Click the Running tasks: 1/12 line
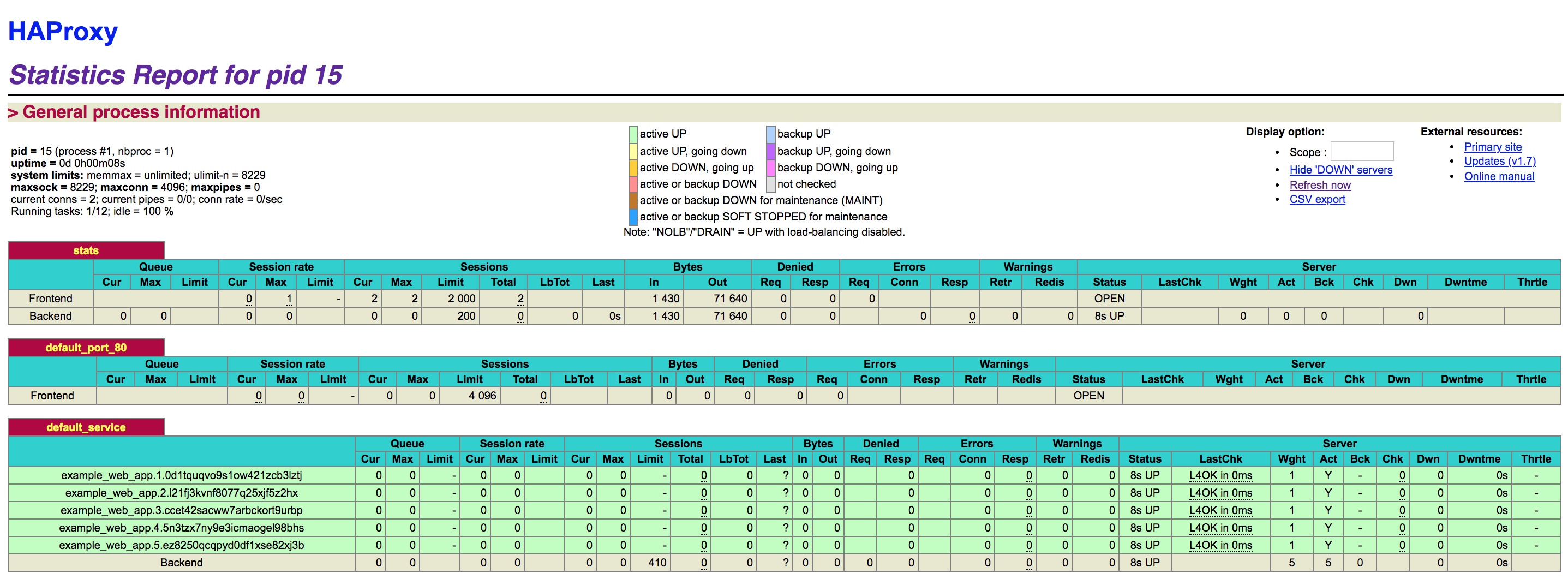Image resolution: width=1568 pixels, height=585 pixels. coord(92,211)
